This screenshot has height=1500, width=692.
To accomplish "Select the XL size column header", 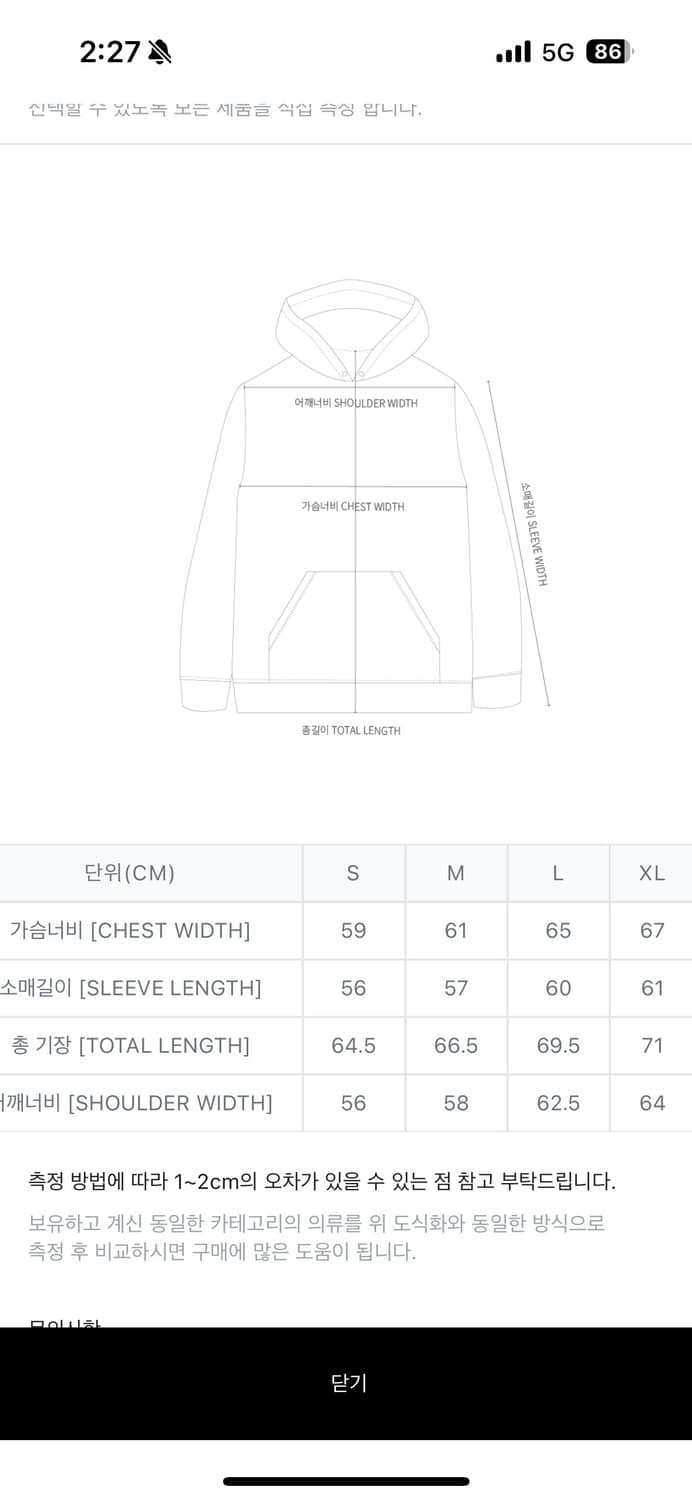I will (652, 873).
